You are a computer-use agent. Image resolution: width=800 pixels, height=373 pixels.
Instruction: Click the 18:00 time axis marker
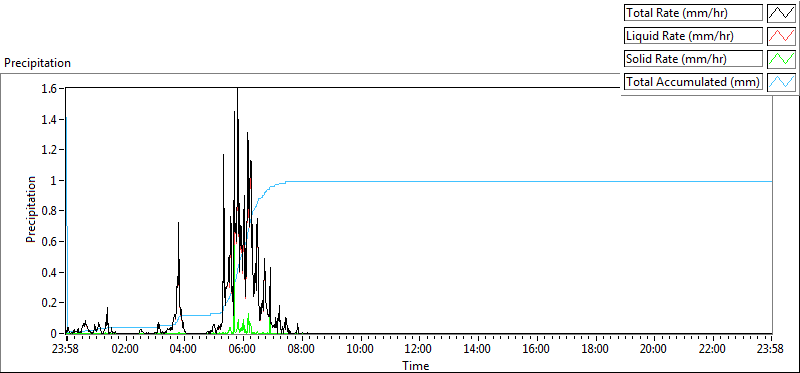coord(595,349)
